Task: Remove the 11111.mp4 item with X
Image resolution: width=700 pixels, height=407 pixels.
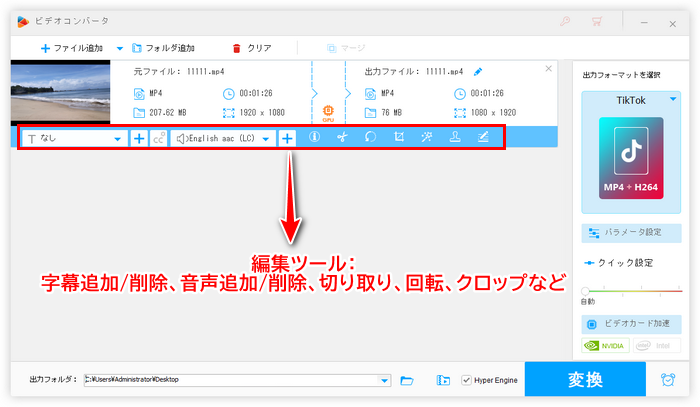Action: [549, 69]
